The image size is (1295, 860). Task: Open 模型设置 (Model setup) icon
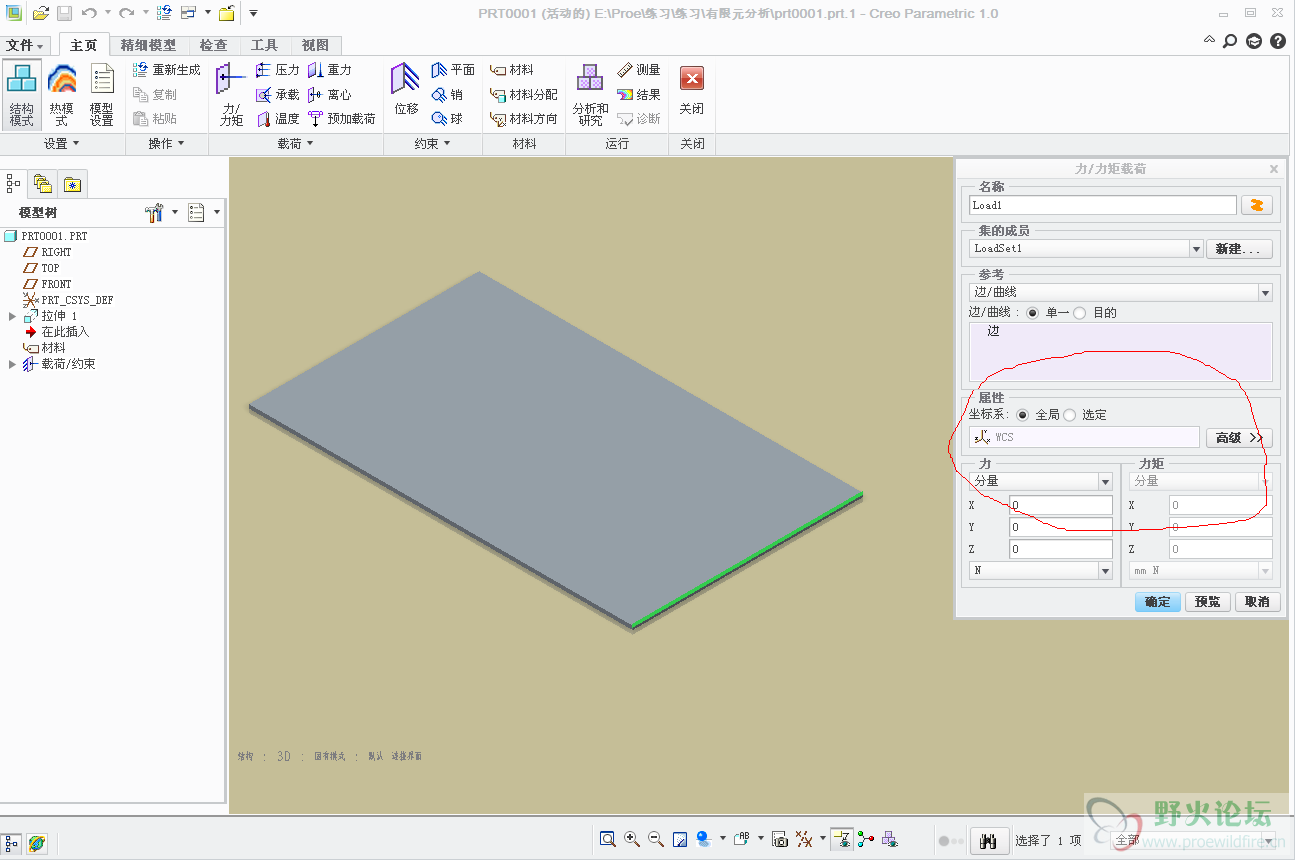102,94
